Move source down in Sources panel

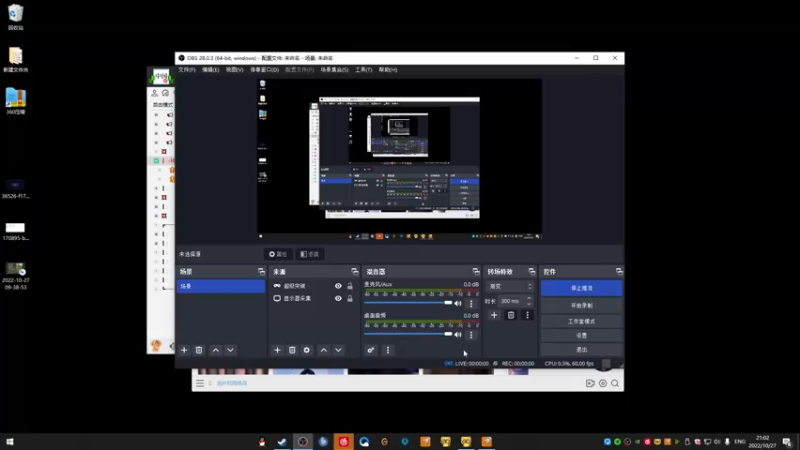[x=338, y=350]
